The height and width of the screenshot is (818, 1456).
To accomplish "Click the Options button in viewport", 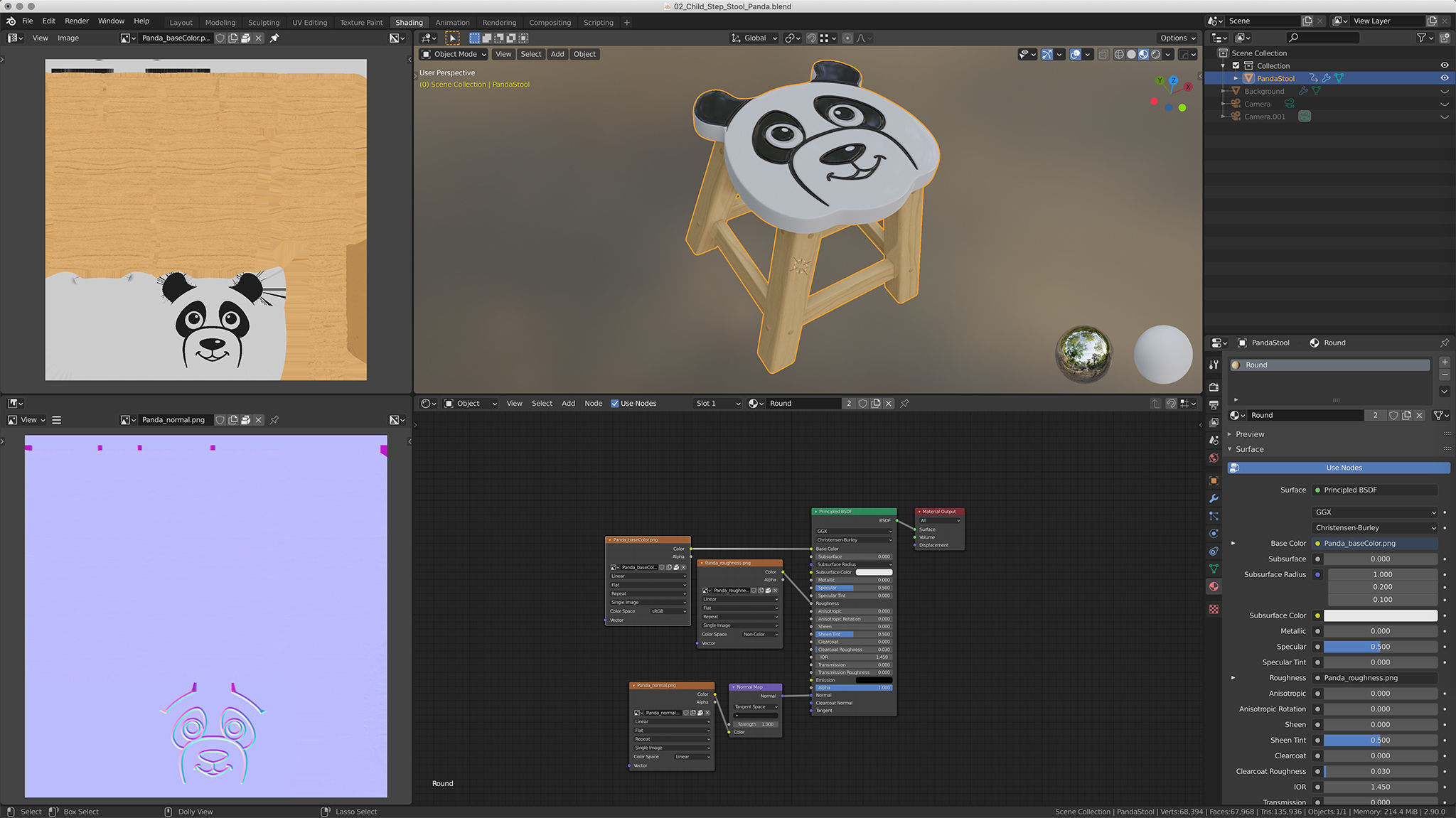I will (x=1177, y=38).
